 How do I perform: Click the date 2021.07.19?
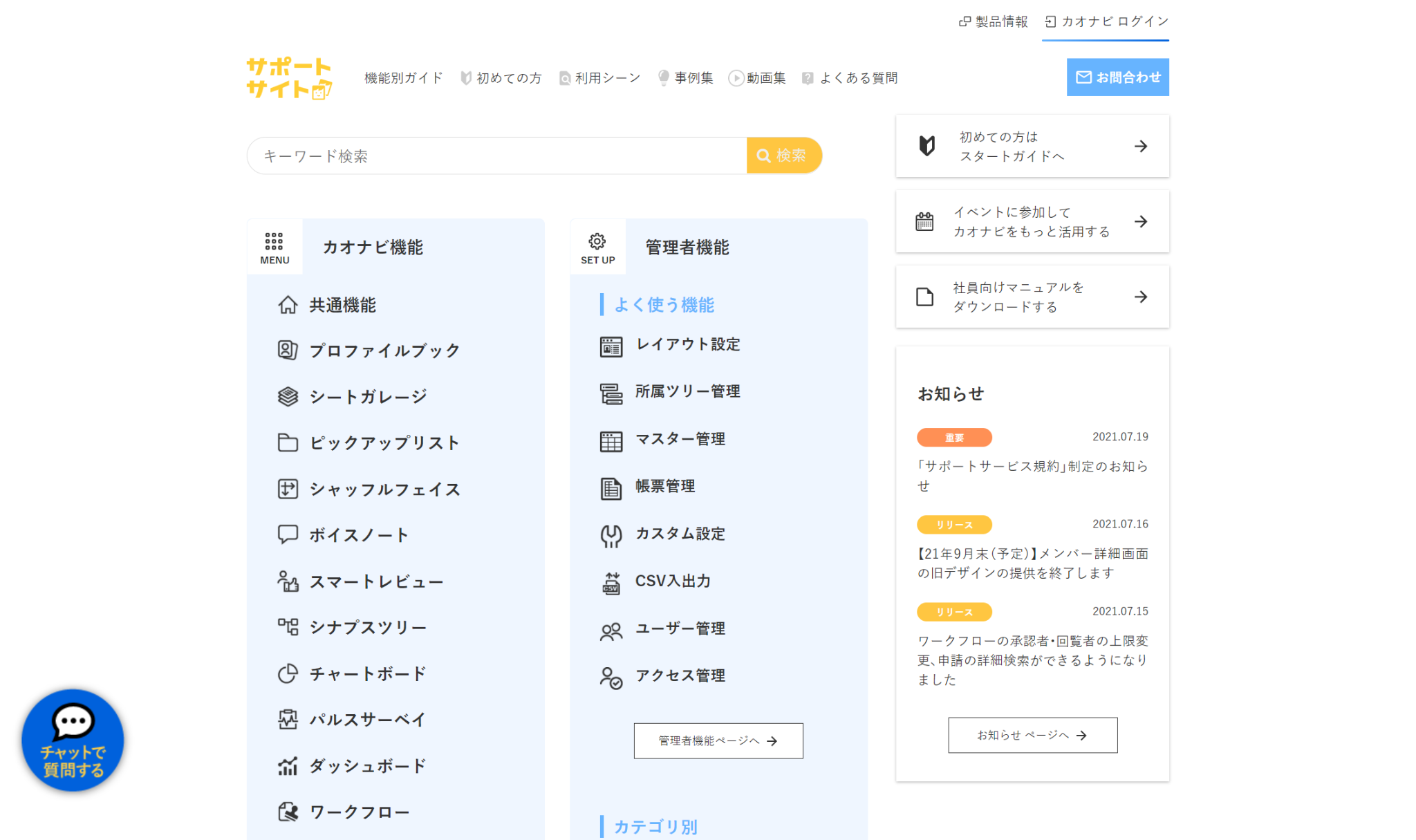(x=1120, y=437)
